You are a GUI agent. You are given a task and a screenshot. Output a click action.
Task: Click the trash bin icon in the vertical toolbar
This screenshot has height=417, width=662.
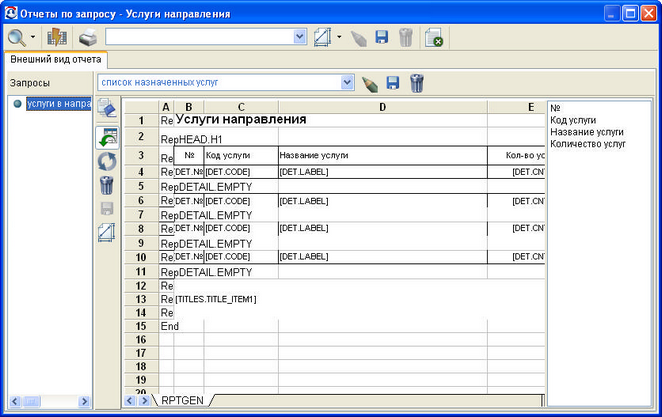106,185
